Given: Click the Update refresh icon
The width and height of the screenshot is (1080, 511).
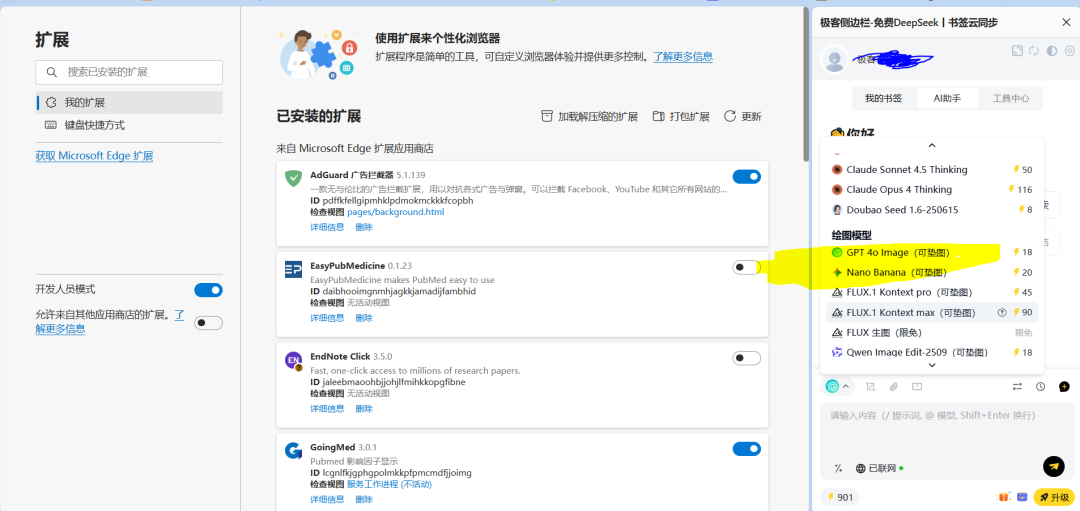Looking at the screenshot, I should click(x=730, y=116).
